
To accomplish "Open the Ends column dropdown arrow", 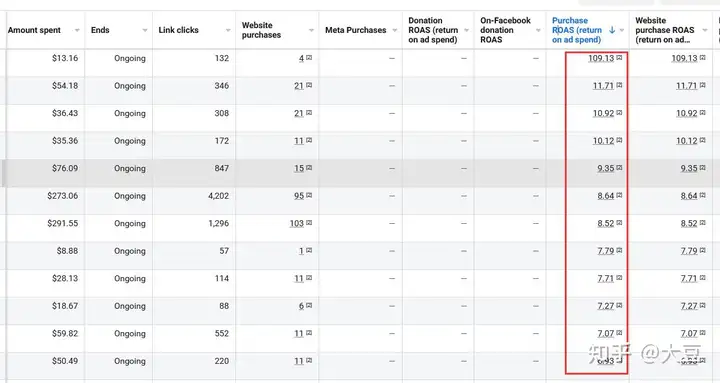I will point(145,30).
